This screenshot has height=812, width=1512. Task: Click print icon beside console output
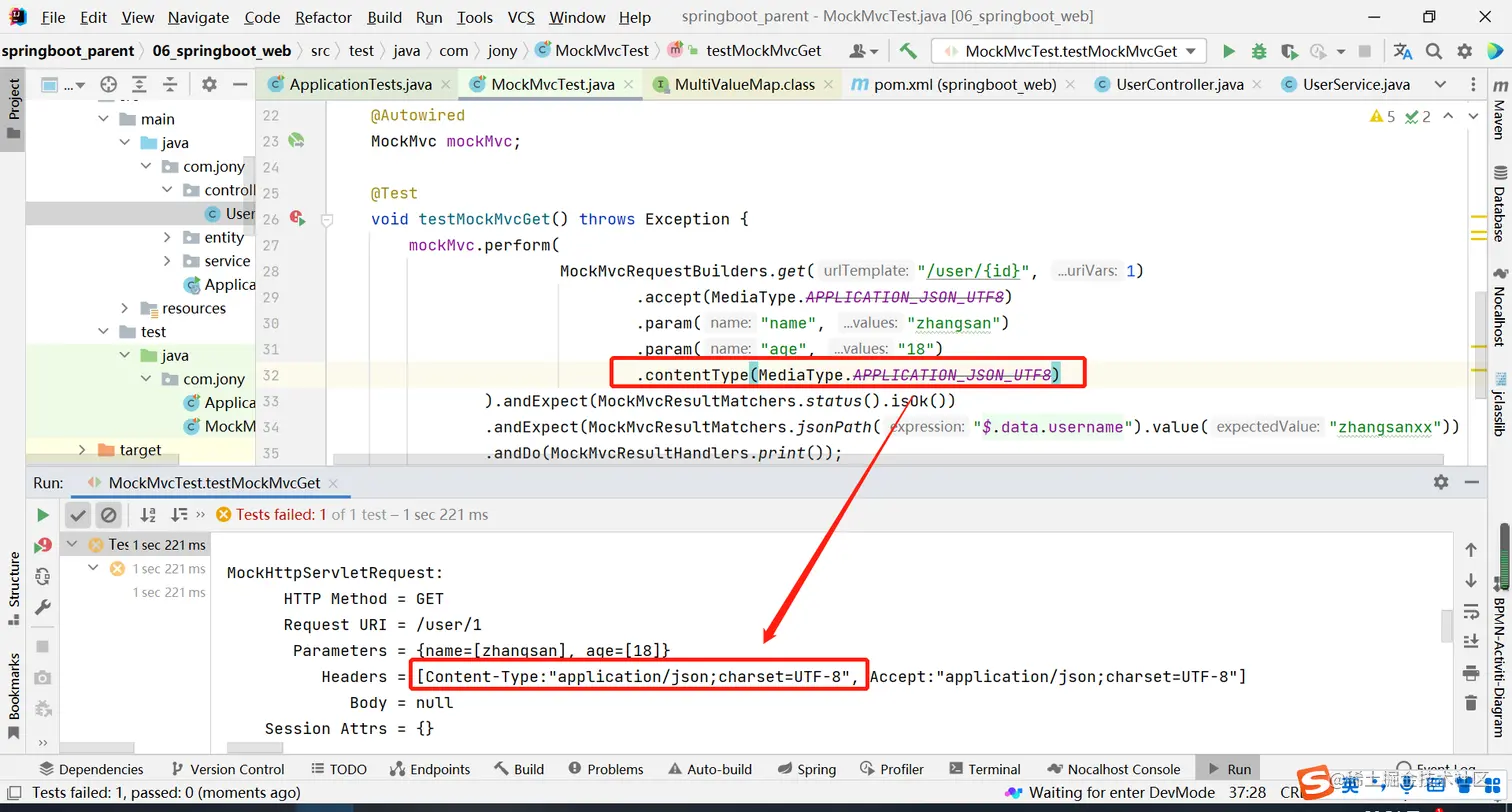pyautogui.click(x=1471, y=672)
